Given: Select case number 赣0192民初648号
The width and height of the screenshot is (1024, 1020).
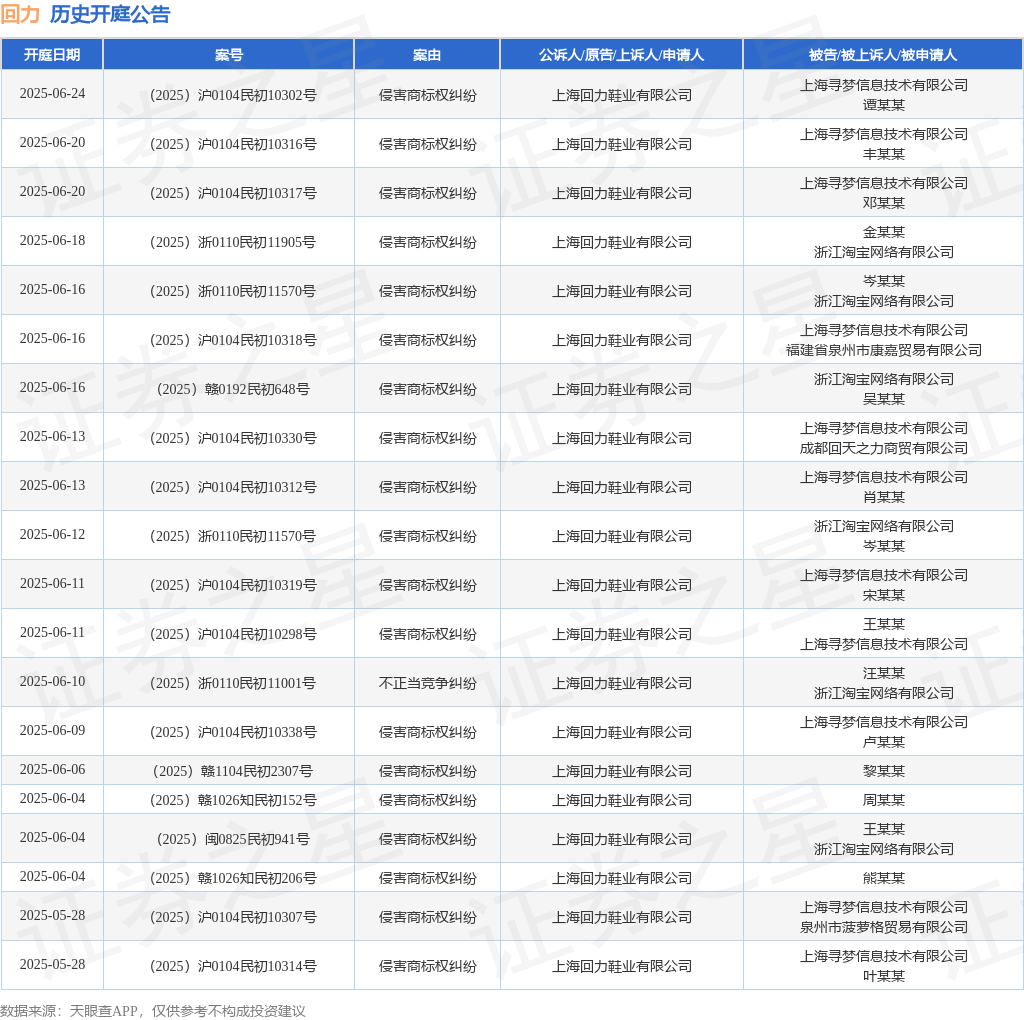Looking at the screenshot, I should pyautogui.click(x=233, y=389).
